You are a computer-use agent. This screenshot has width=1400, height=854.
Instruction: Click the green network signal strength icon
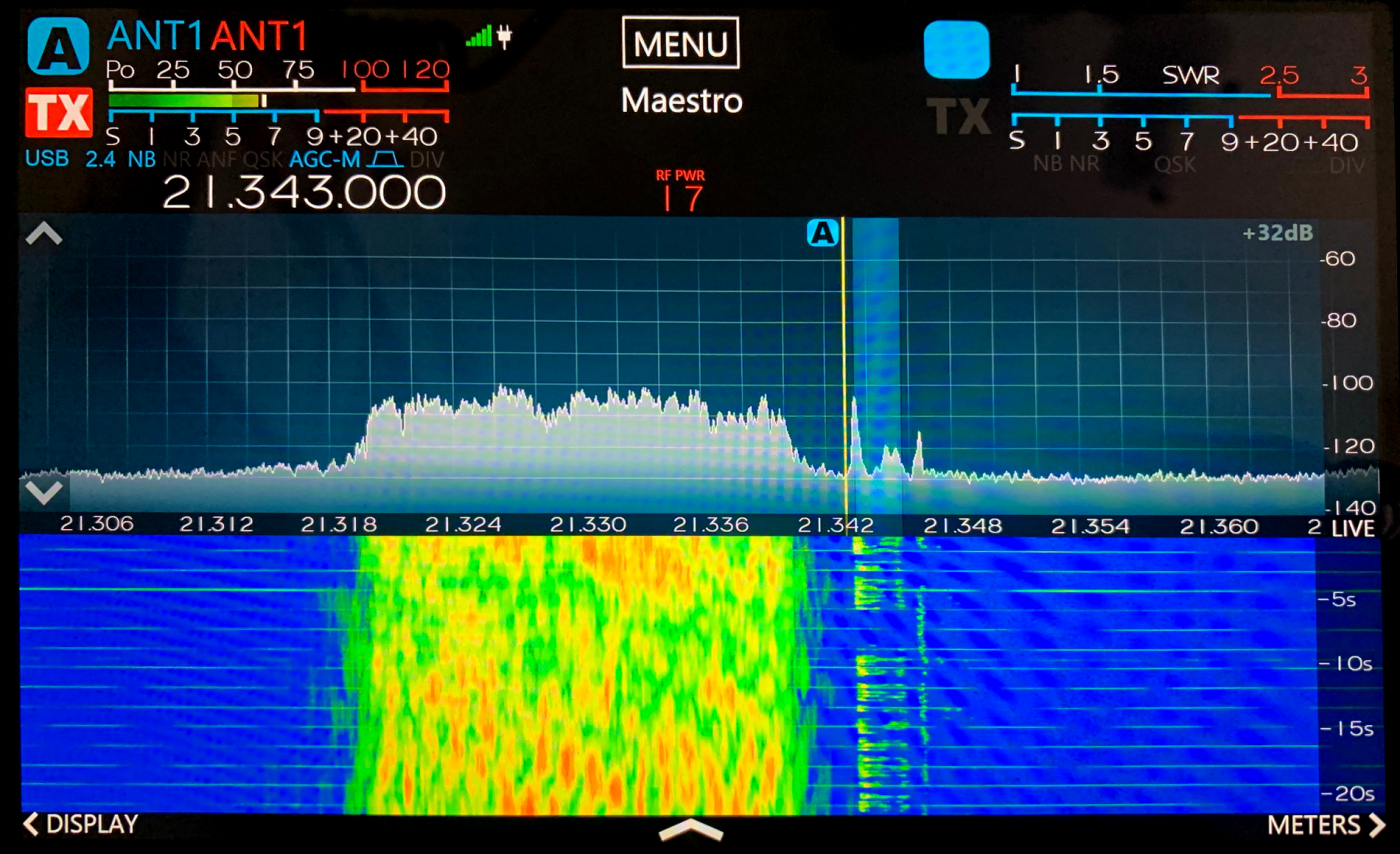point(479,38)
